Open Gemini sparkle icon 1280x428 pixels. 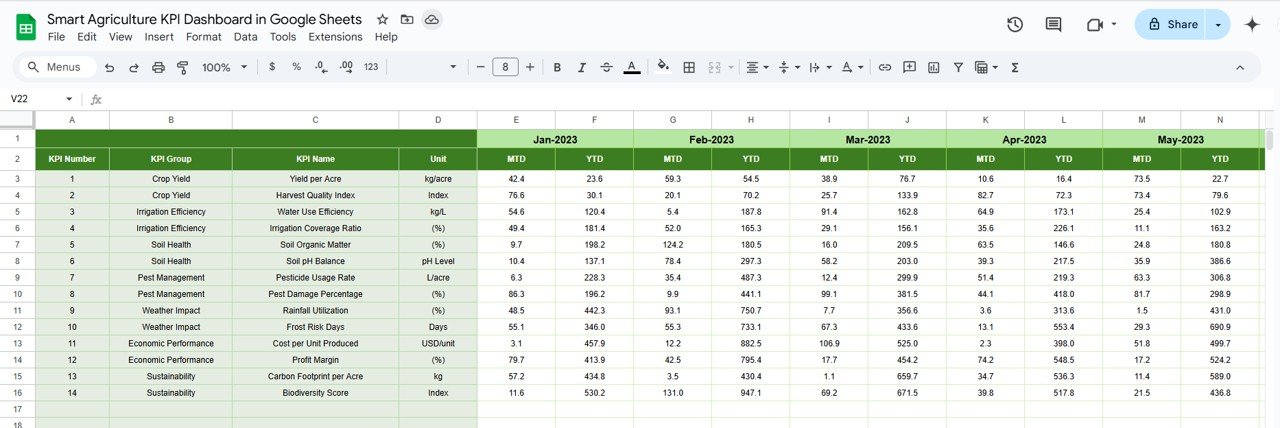coord(1252,25)
